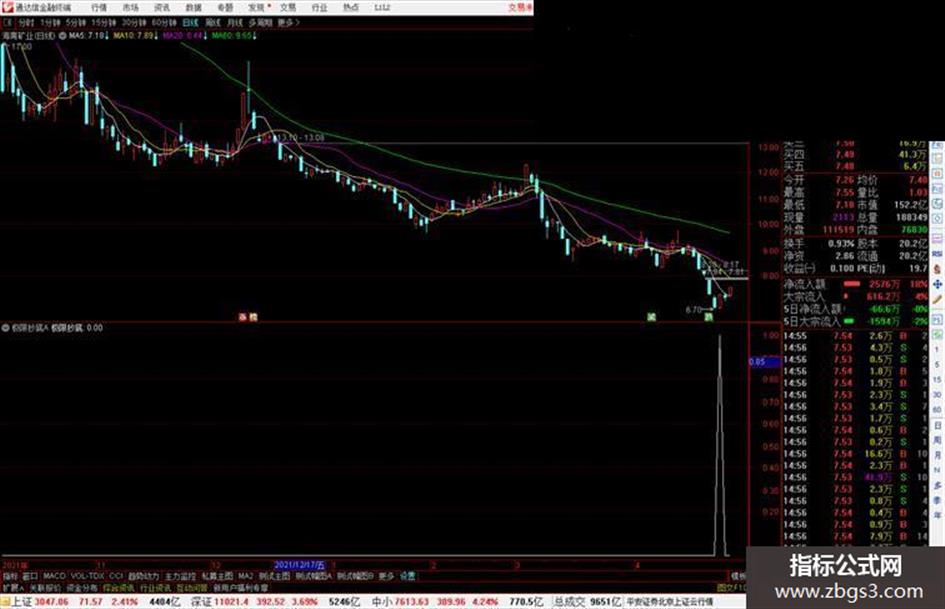Select the 60 minute shortcut in right sidebar
The width and height of the screenshot is (945, 609).
pos(937,410)
